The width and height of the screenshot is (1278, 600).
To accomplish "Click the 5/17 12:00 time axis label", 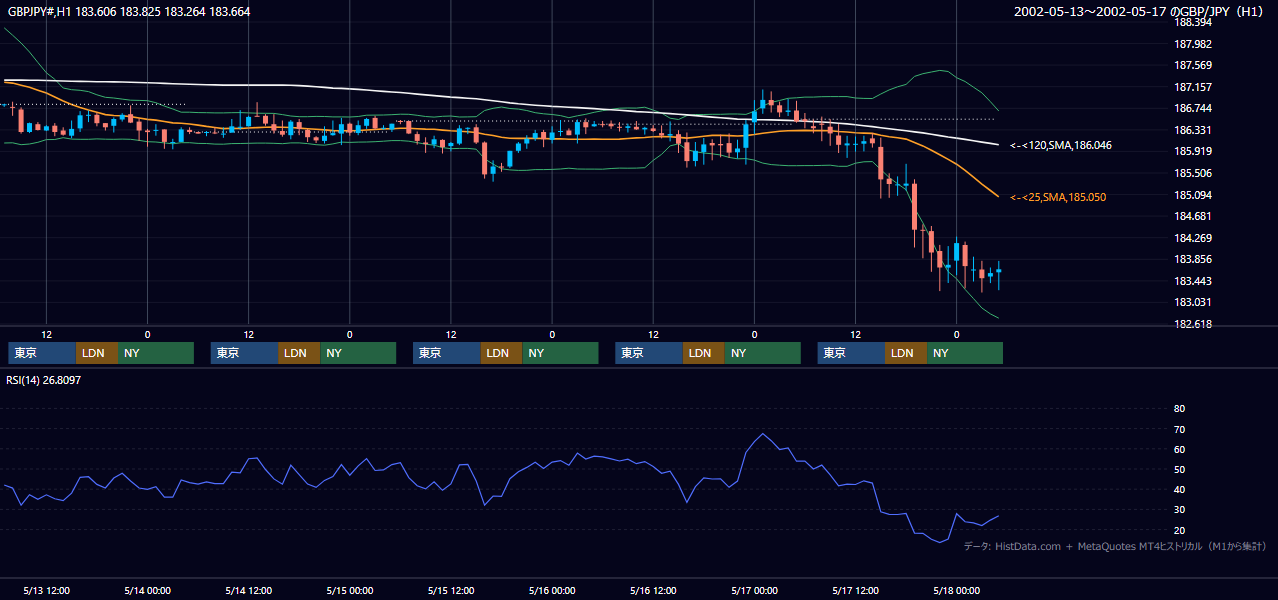I will tap(855, 590).
